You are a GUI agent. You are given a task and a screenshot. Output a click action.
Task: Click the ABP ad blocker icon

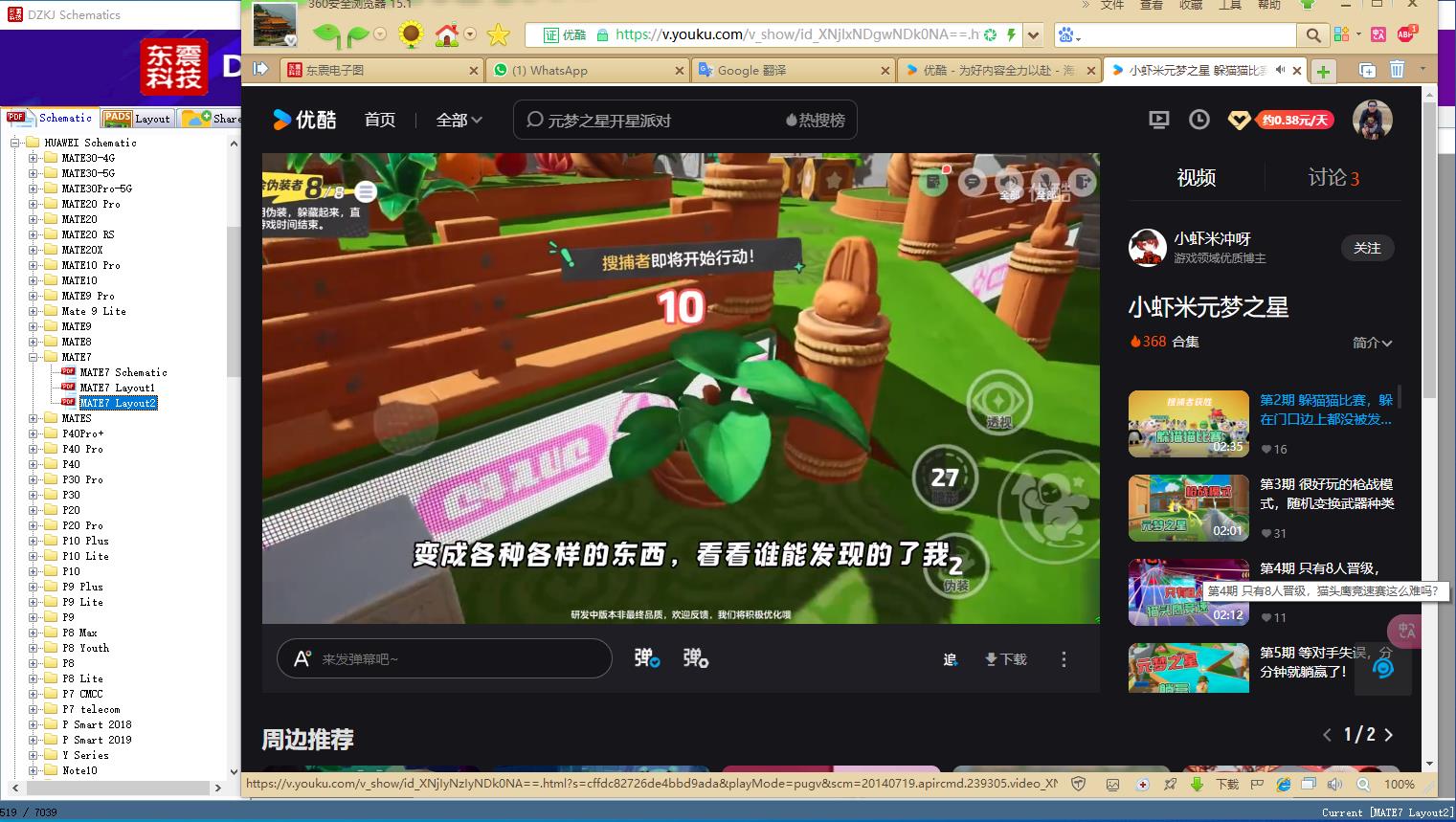tap(1406, 33)
